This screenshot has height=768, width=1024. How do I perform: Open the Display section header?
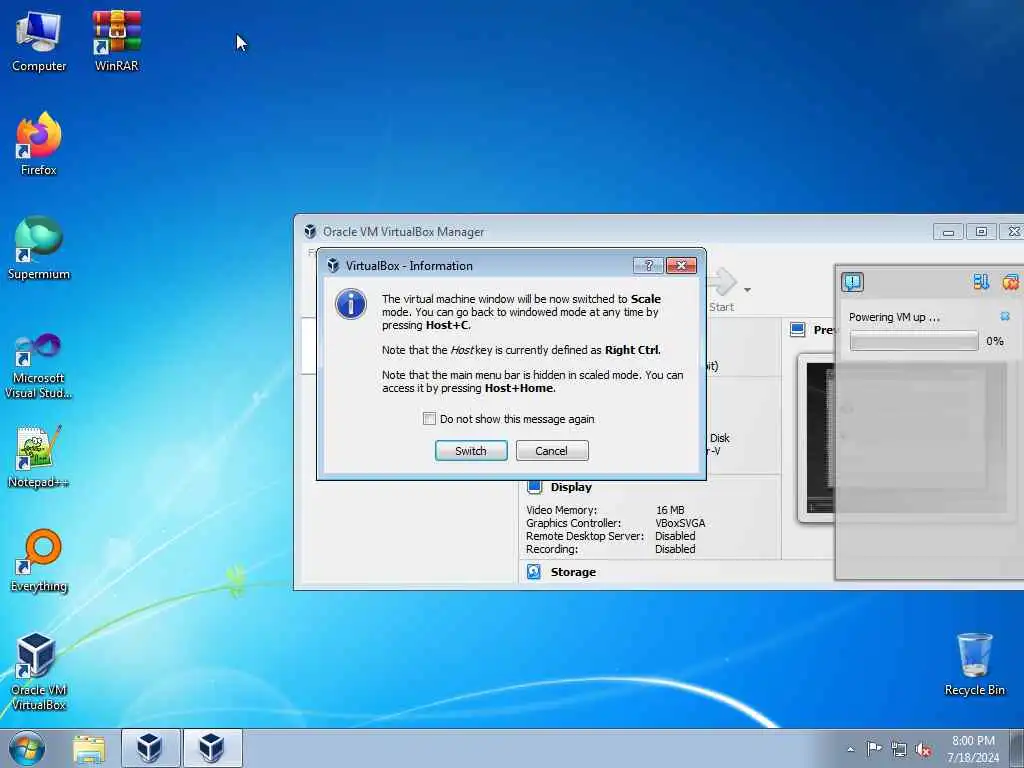coord(571,487)
